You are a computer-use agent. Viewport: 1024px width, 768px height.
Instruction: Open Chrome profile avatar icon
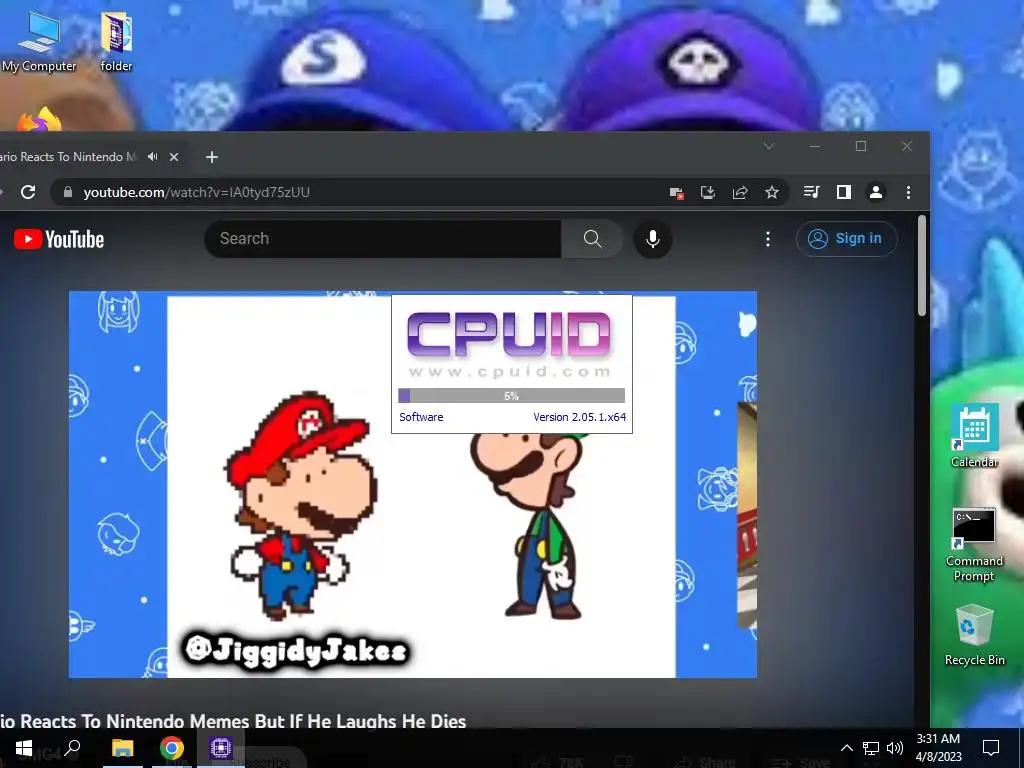(876, 192)
